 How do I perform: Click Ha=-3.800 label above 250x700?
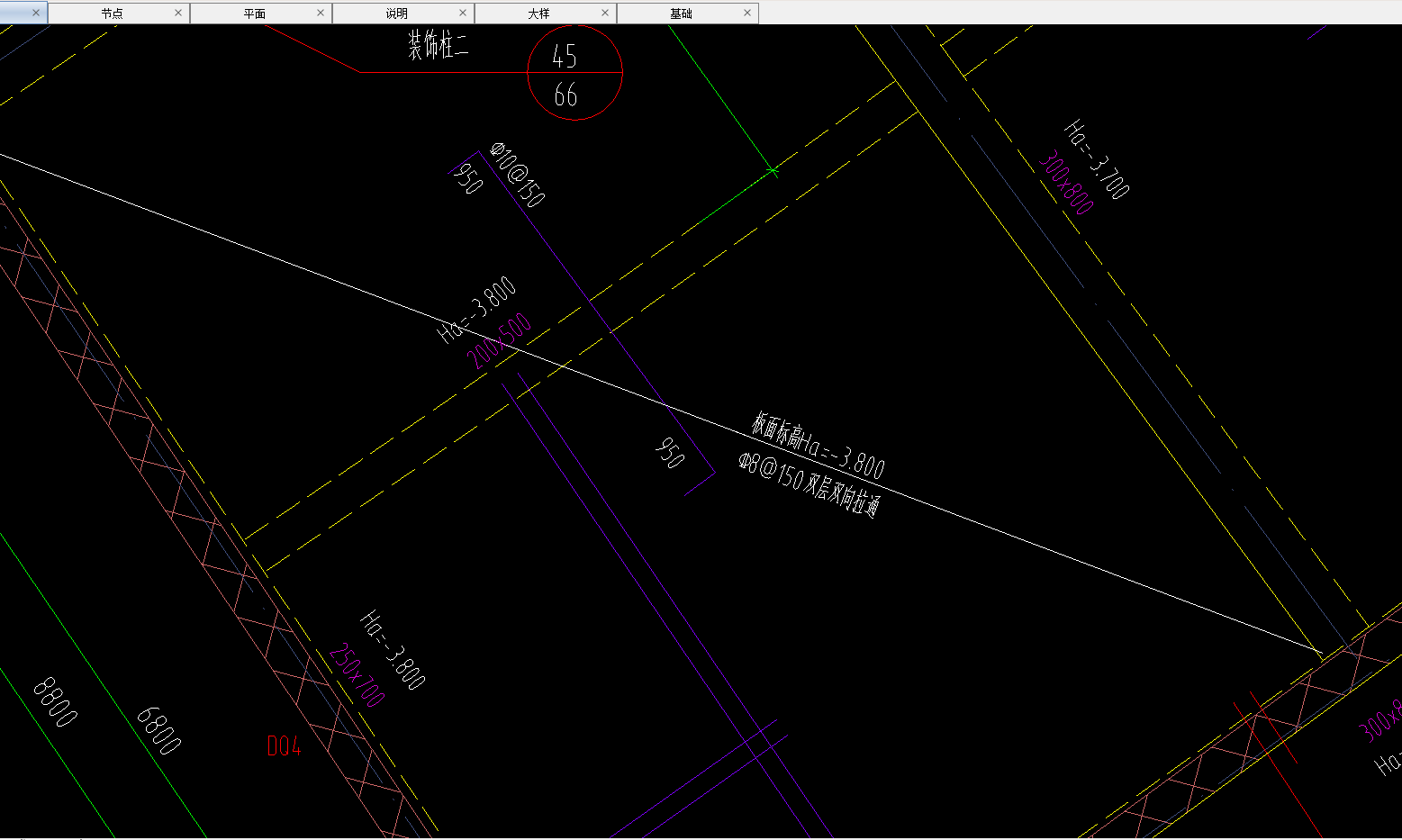click(x=393, y=650)
